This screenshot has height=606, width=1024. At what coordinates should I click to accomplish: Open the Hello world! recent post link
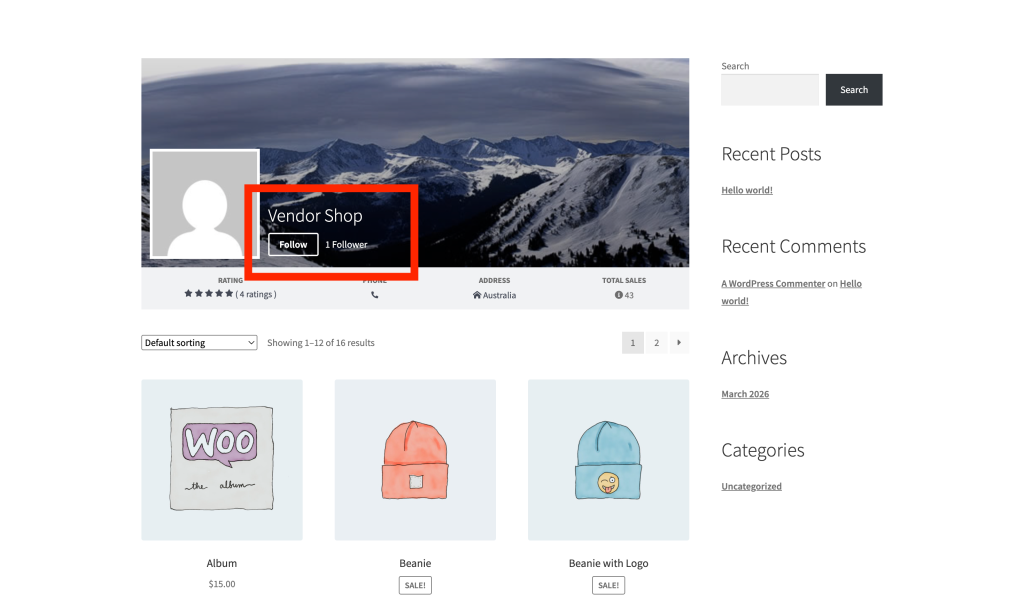click(746, 190)
